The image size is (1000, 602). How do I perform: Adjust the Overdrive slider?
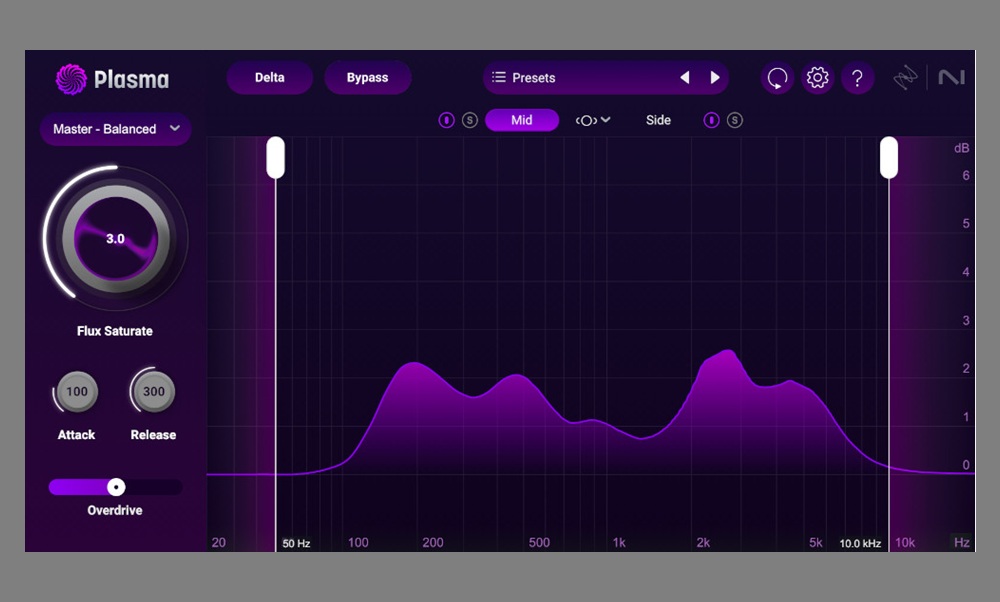coord(115,487)
